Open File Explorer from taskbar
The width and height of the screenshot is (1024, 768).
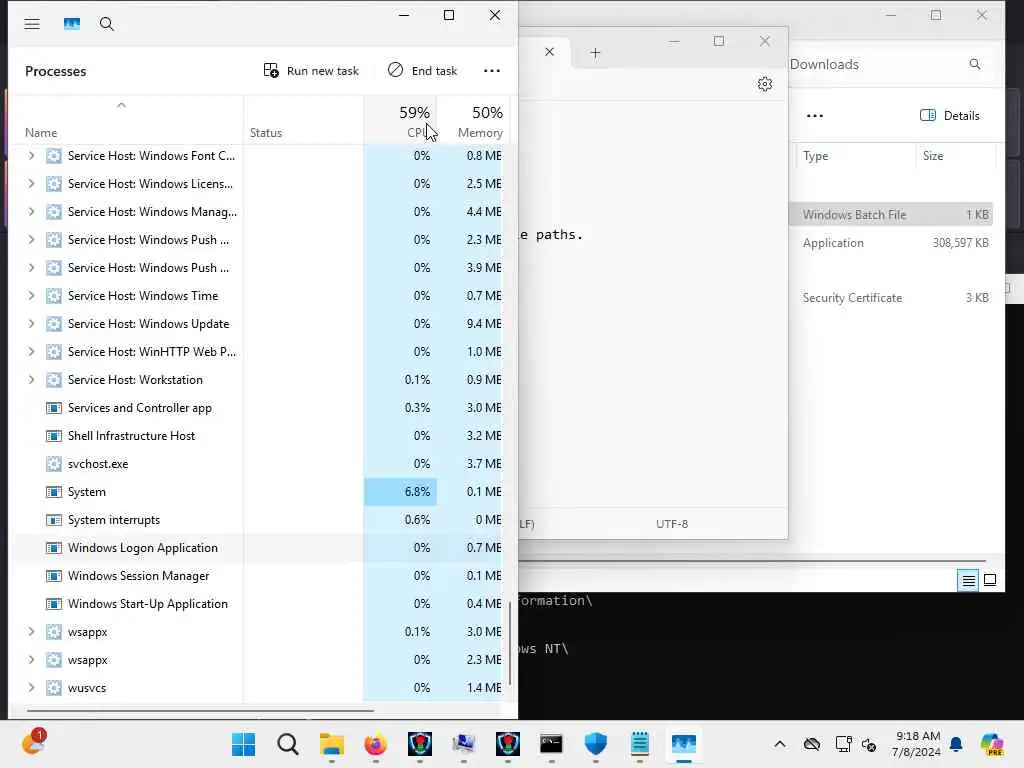coord(332,744)
